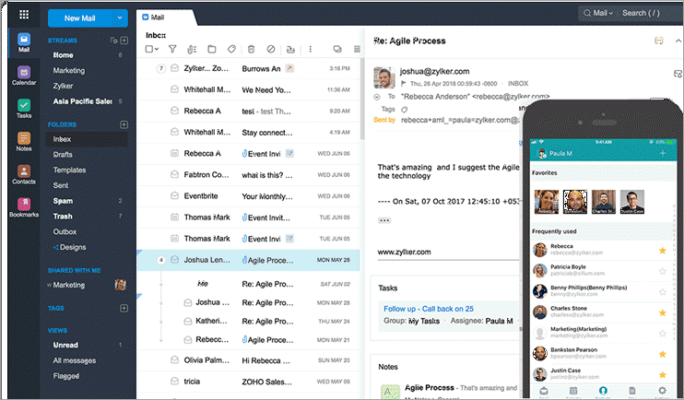
Task: Expand the quoted text ellipsis in the email
Action: coord(384,220)
